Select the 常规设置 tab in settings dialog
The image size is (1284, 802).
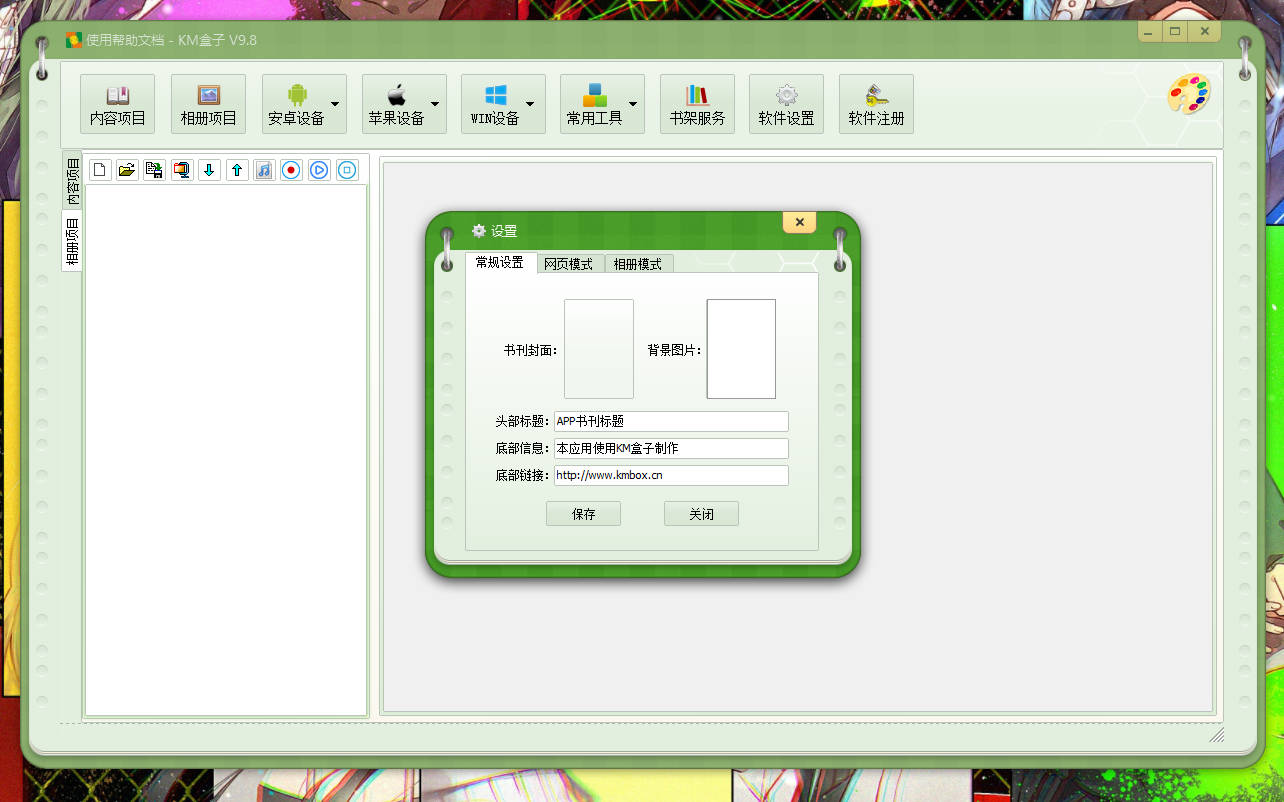tap(500, 263)
